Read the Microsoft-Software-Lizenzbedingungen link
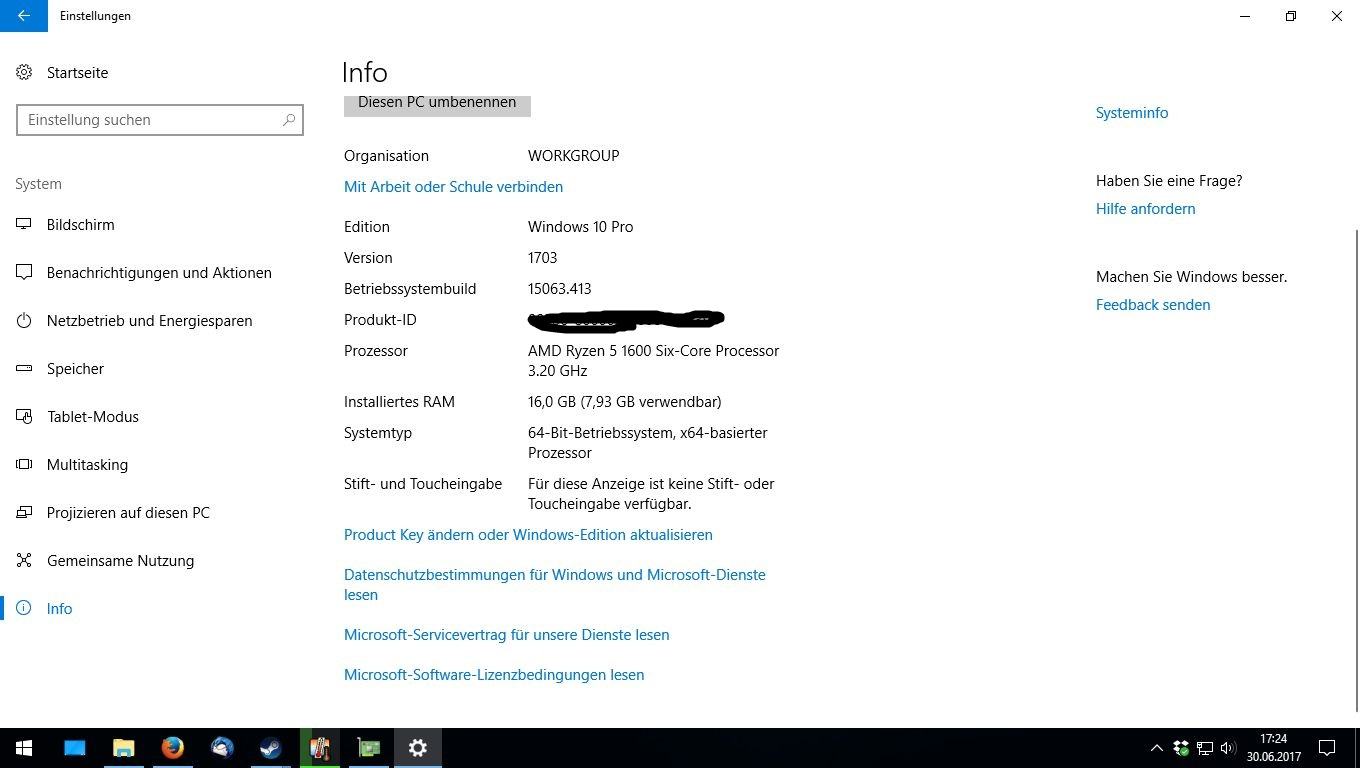The image size is (1360, 768). (494, 675)
